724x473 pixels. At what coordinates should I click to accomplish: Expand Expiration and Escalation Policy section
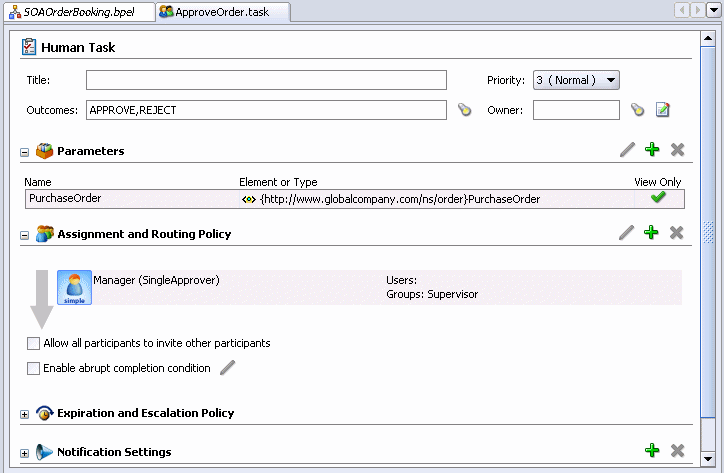24,414
